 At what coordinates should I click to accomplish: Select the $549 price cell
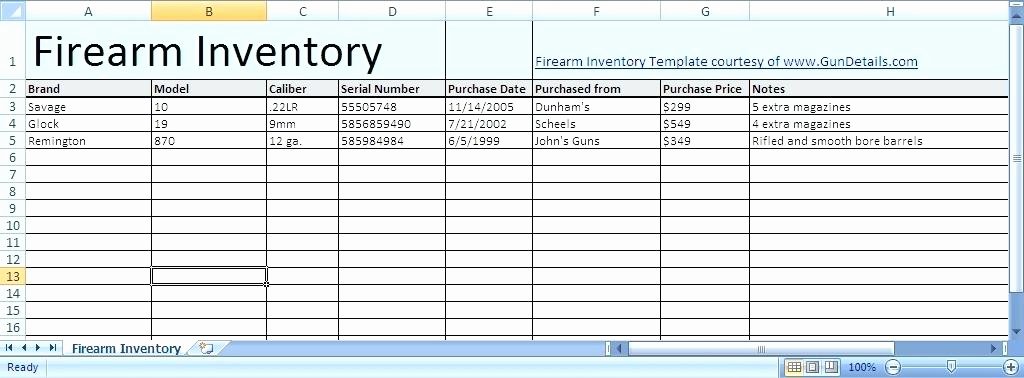(x=705, y=123)
